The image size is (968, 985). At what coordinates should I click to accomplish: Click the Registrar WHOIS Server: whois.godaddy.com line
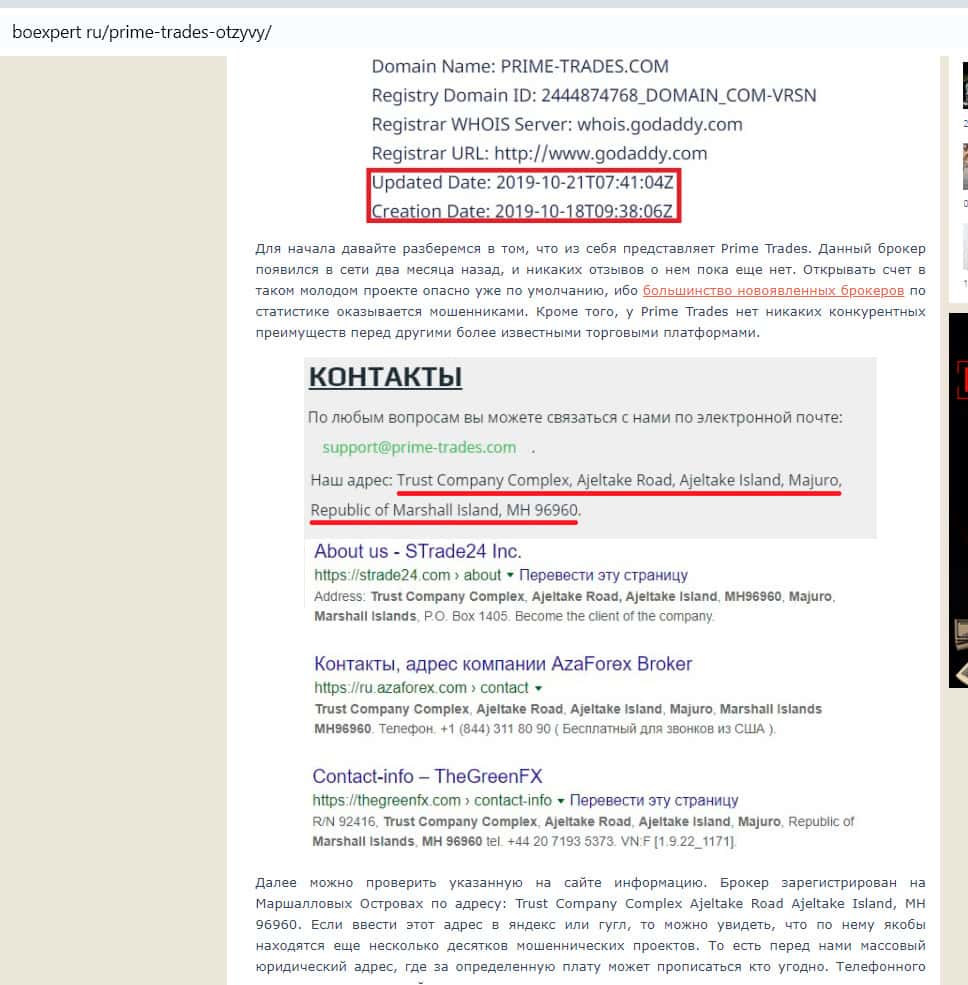(557, 124)
